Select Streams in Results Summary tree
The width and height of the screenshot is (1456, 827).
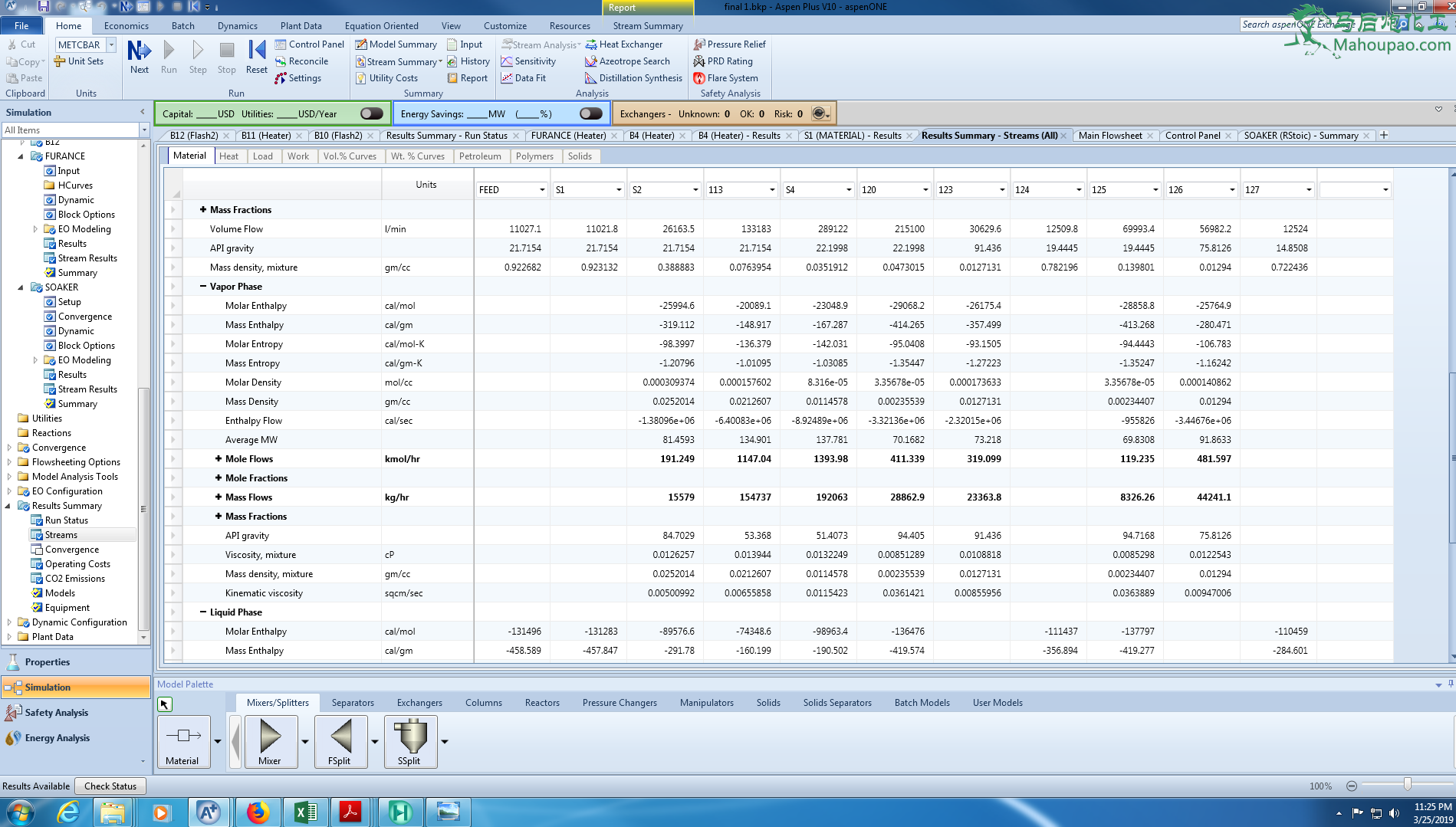pyautogui.click(x=61, y=535)
